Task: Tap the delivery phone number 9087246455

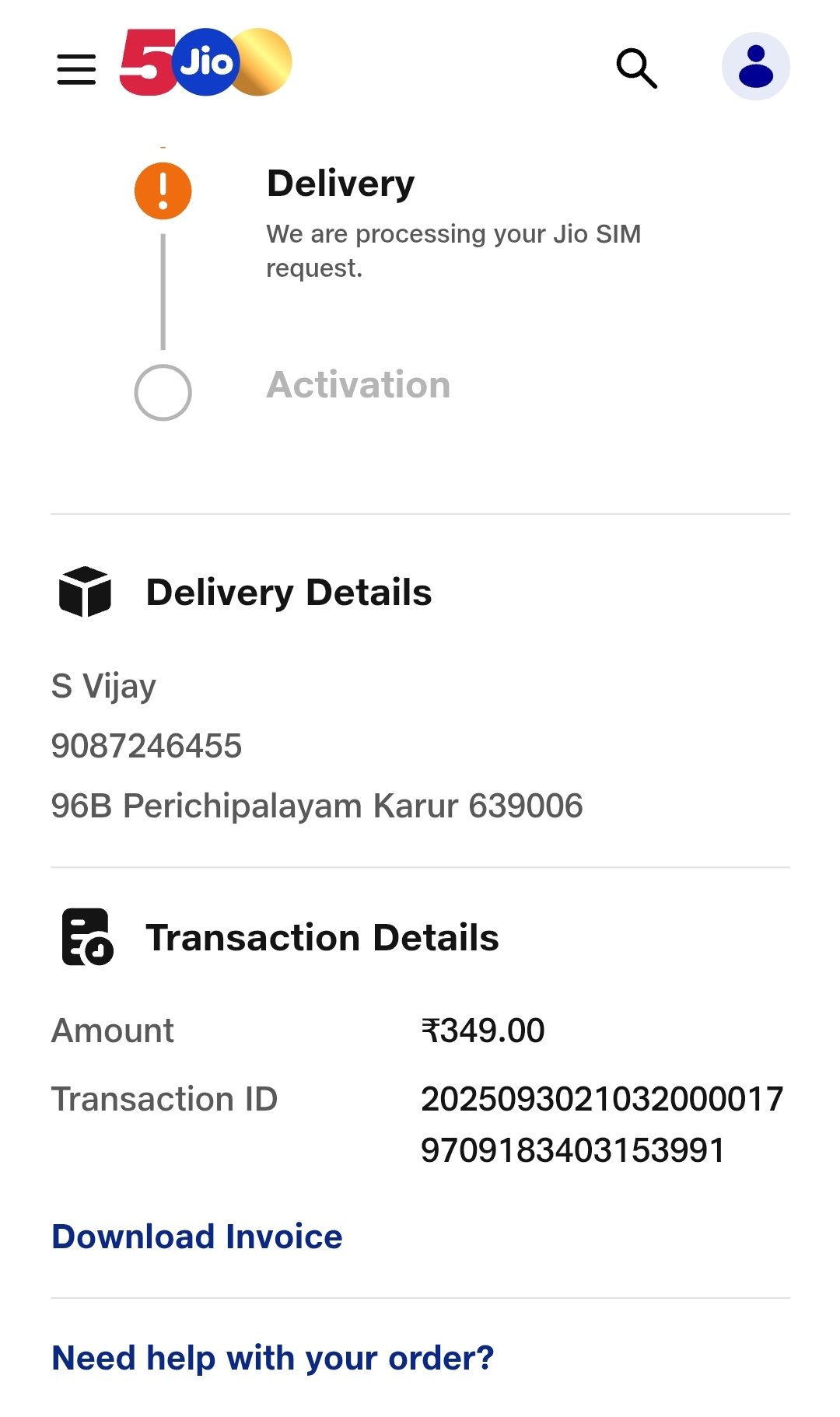Action: point(146,746)
